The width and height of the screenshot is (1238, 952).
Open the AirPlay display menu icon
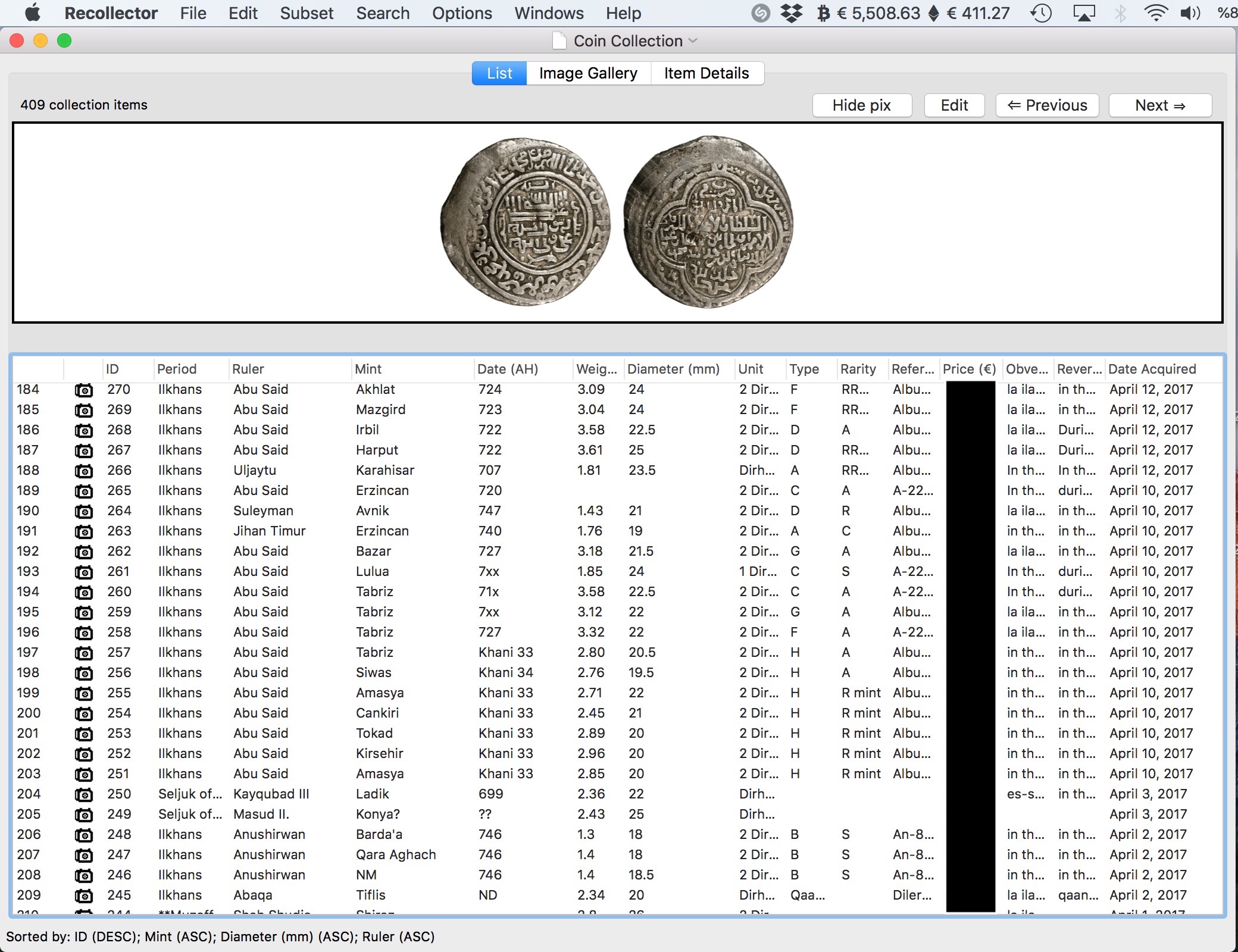[x=1084, y=13]
